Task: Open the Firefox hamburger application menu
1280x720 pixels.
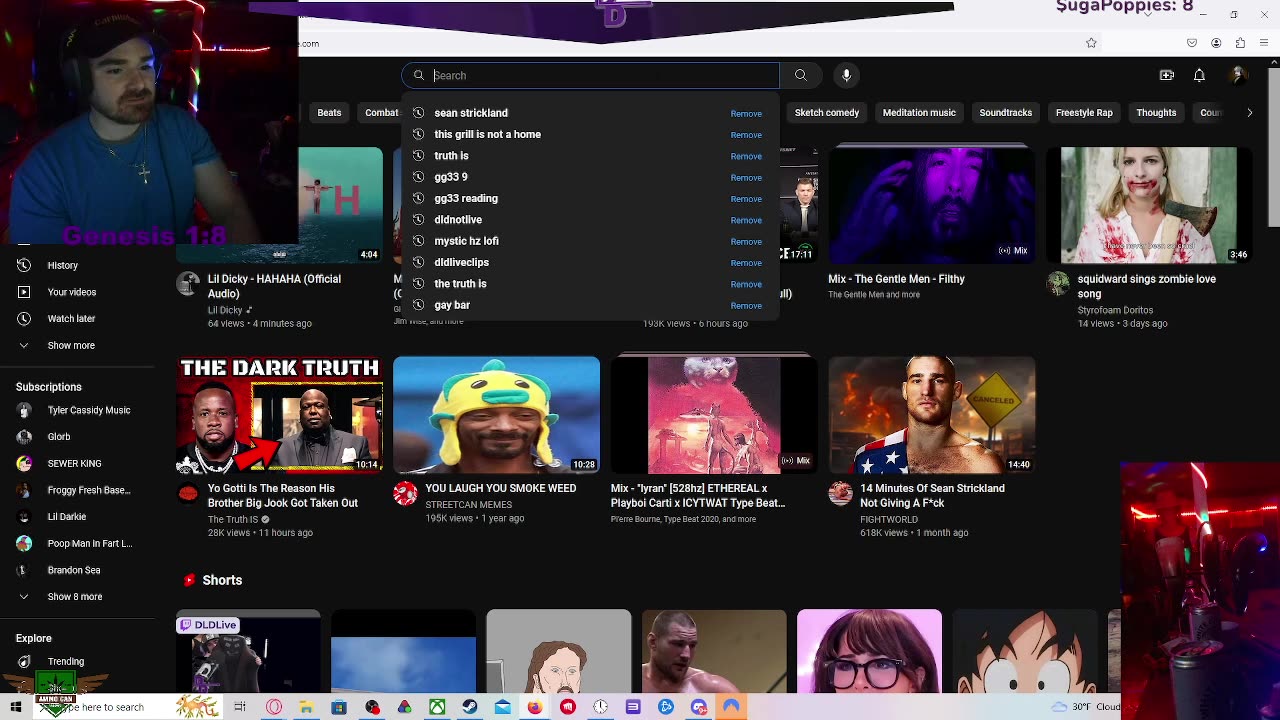Action: click(x=1265, y=43)
